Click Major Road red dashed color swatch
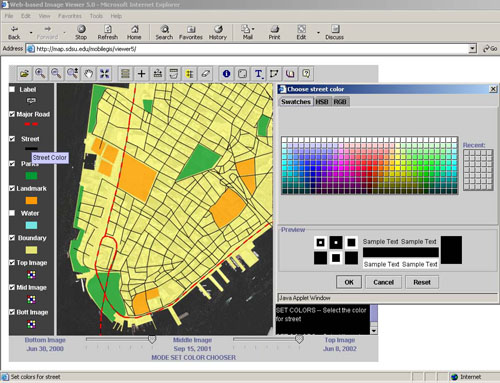The height and width of the screenshot is (383, 500). (x=31, y=124)
